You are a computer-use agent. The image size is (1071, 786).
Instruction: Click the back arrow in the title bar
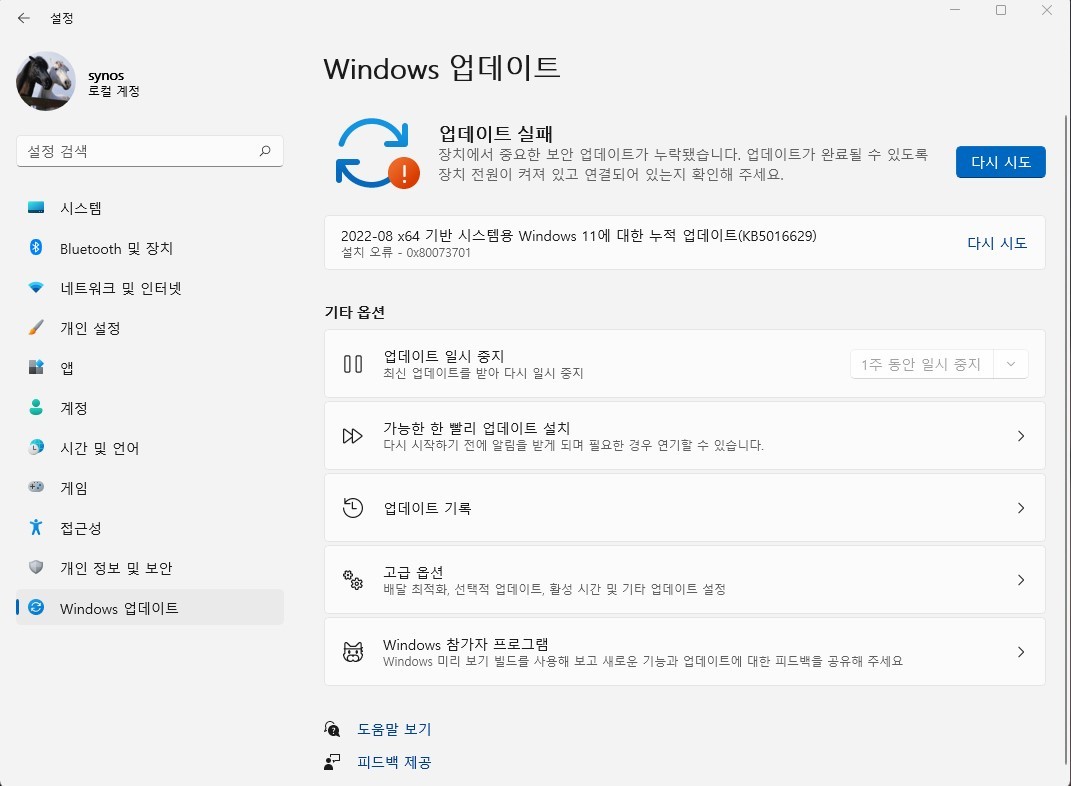[x=24, y=18]
